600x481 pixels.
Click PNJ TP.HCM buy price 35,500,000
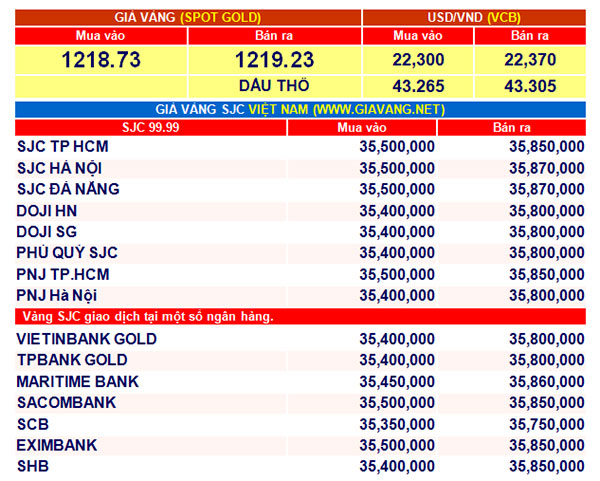[x=397, y=275]
